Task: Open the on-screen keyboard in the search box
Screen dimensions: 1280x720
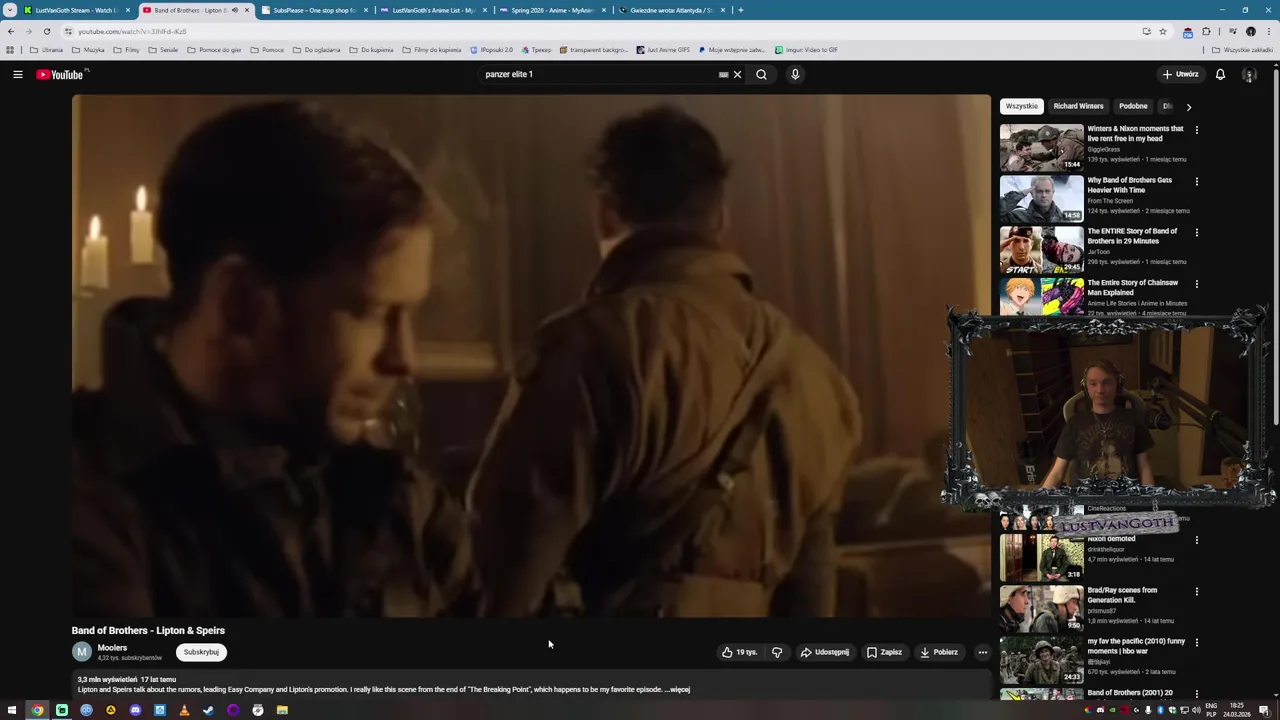Action: coord(723,74)
